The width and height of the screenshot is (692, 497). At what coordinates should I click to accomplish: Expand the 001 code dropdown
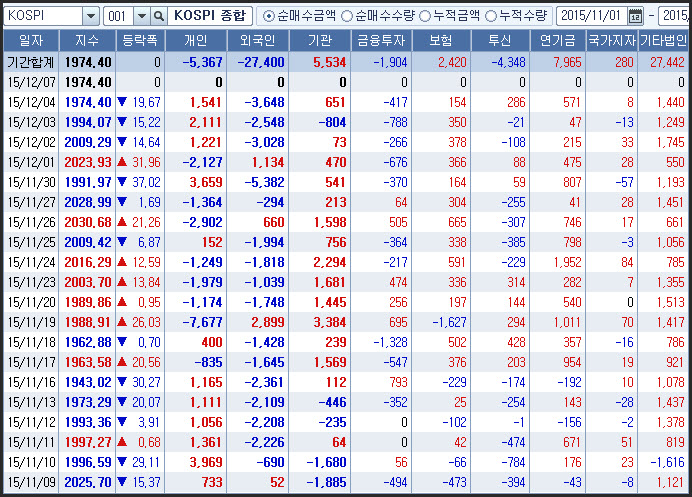pyautogui.click(x=142, y=16)
